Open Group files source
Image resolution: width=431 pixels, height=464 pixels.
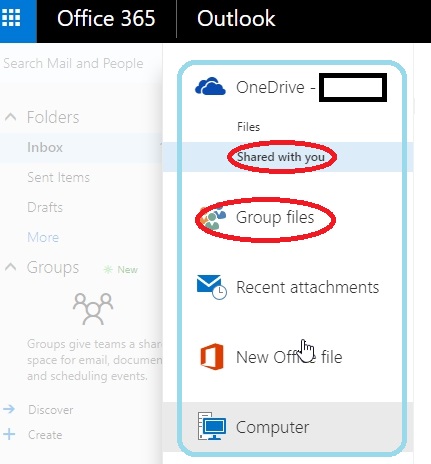[x=275, y=217]
